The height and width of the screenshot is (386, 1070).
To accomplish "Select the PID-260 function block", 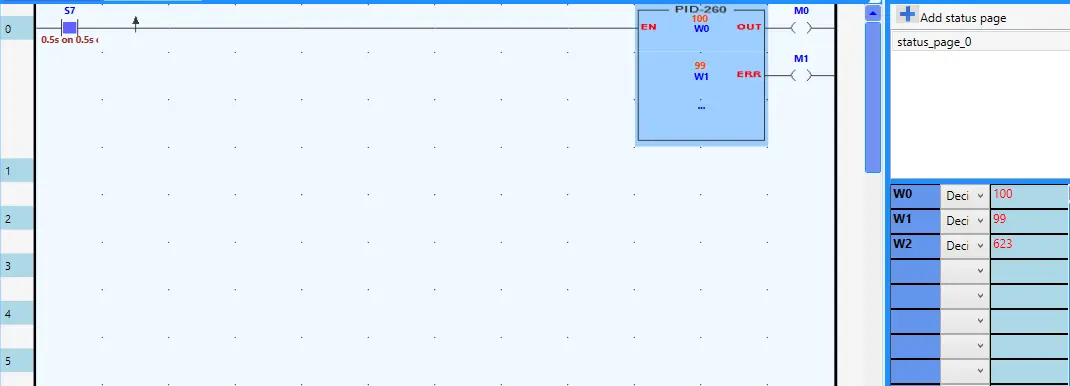I will [x=701, y=75].
